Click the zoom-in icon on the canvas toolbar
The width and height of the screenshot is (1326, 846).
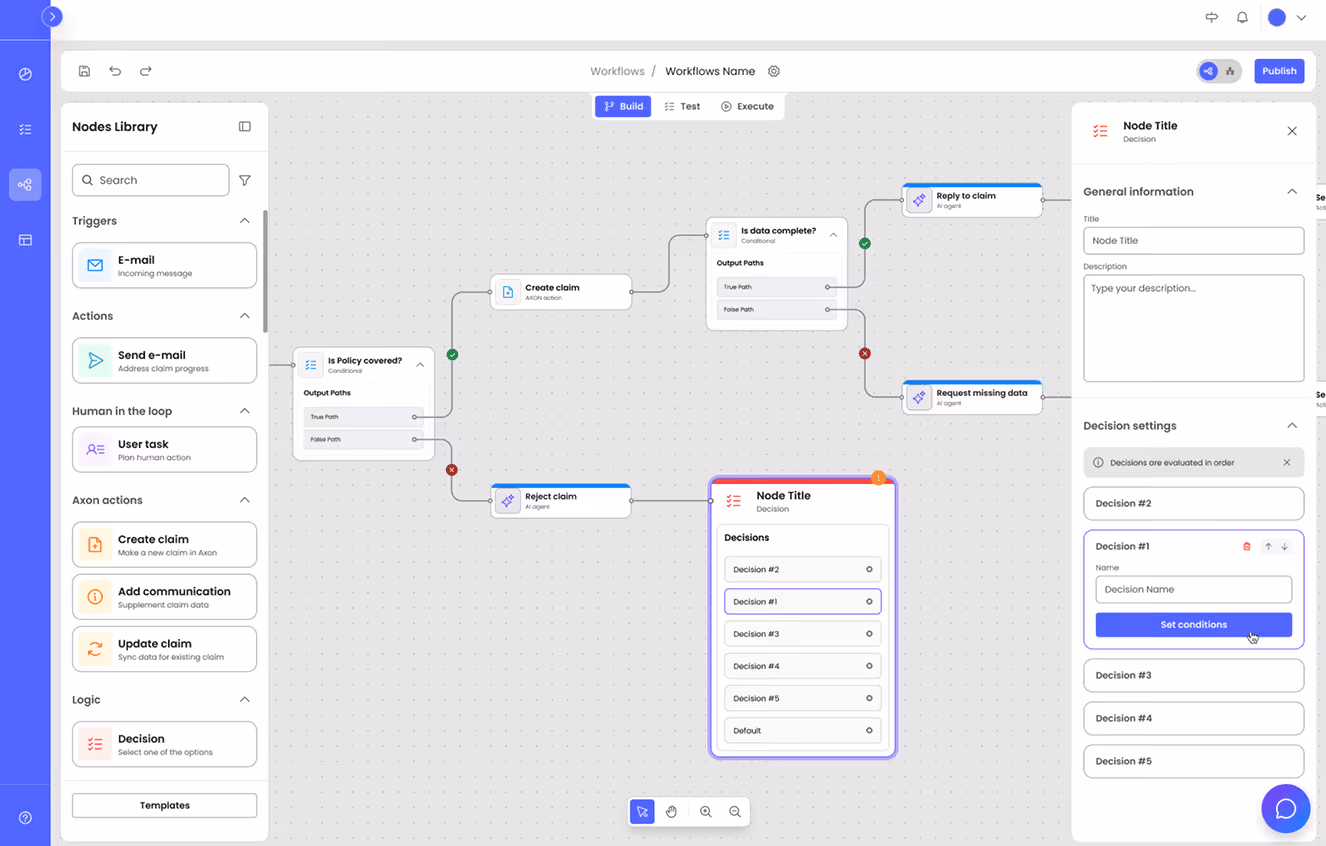[706, 811]
